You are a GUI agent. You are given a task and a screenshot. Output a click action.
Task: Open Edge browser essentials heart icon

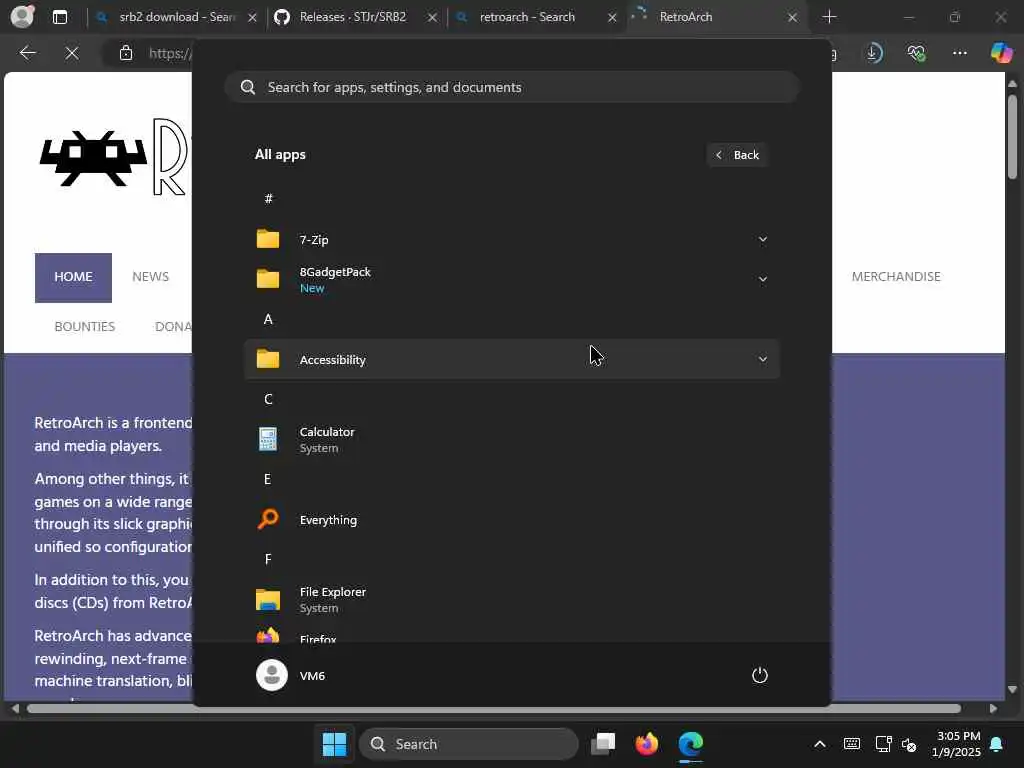tap(916, 53)
